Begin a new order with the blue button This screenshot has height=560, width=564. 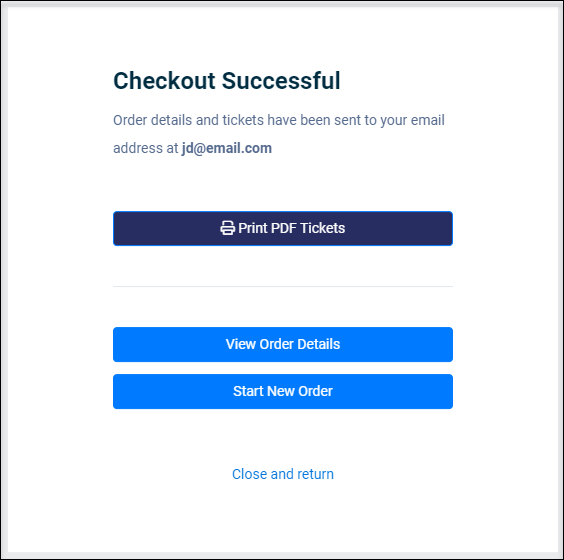click(283, 391)
